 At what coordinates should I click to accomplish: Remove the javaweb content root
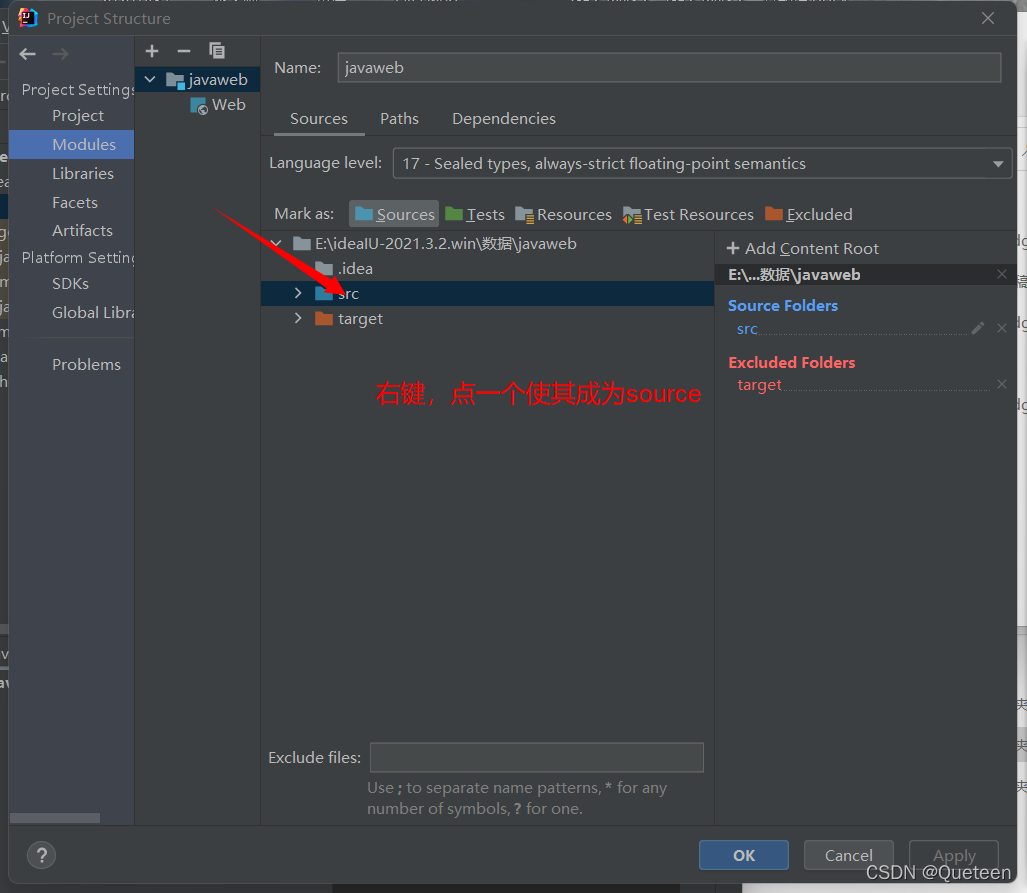tap(1001, 274)
